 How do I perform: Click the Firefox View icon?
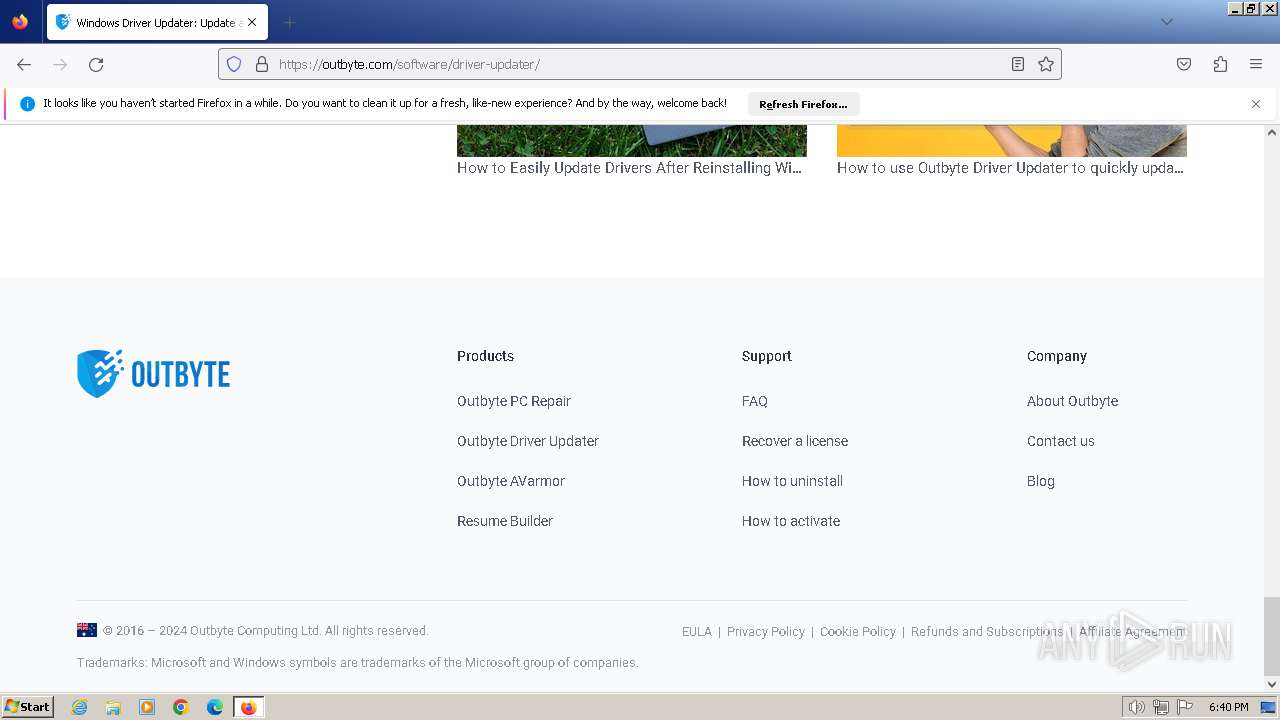(x=20, y=22)
